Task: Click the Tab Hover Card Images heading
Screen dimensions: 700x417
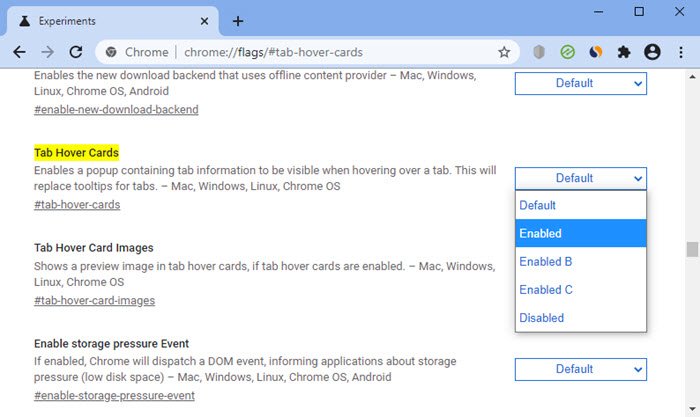Action: pyautogui.click(x=94, y=248)
